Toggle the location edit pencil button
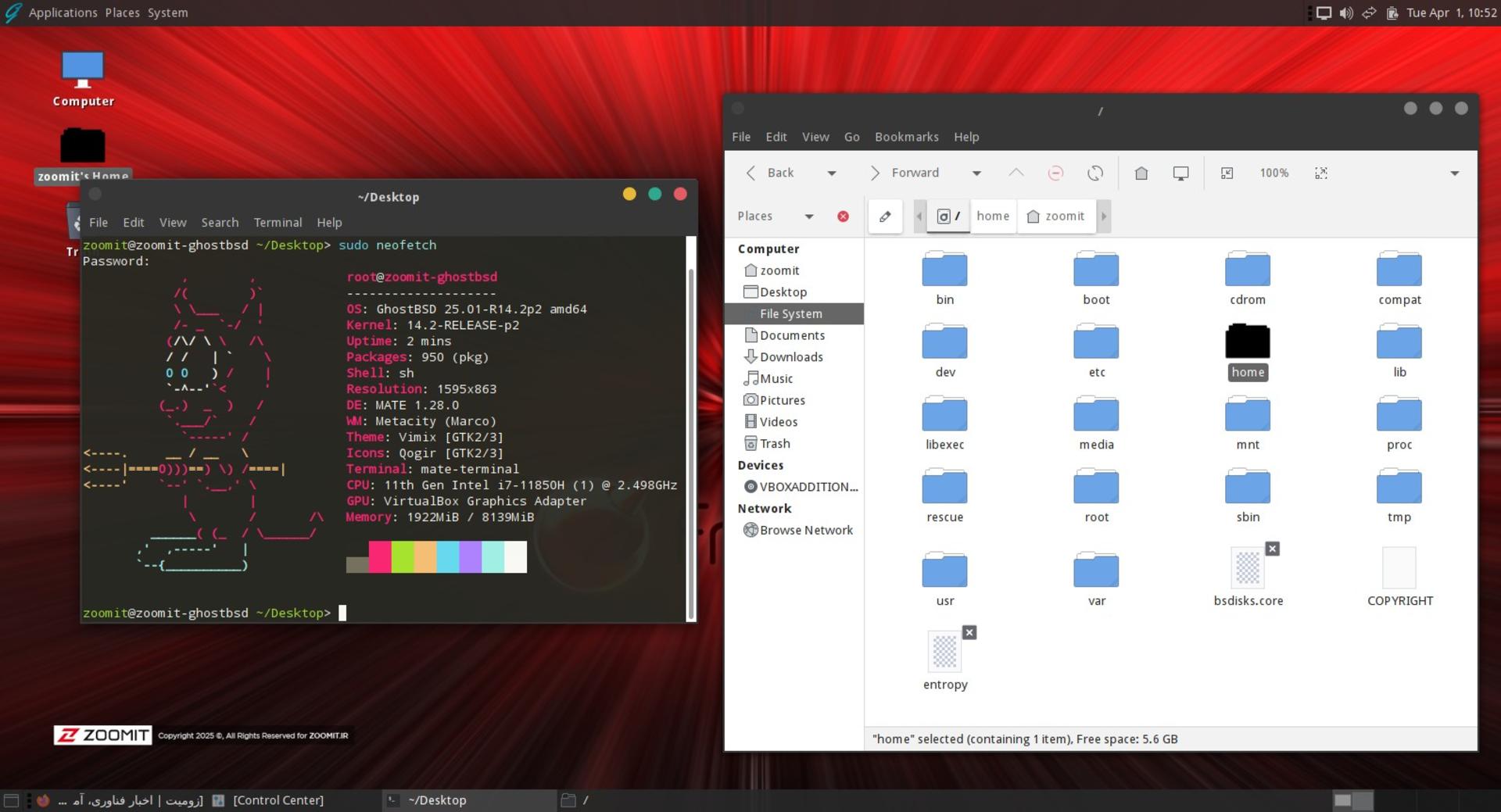Screen dimensions: 1501x812 tap(885, 216)
